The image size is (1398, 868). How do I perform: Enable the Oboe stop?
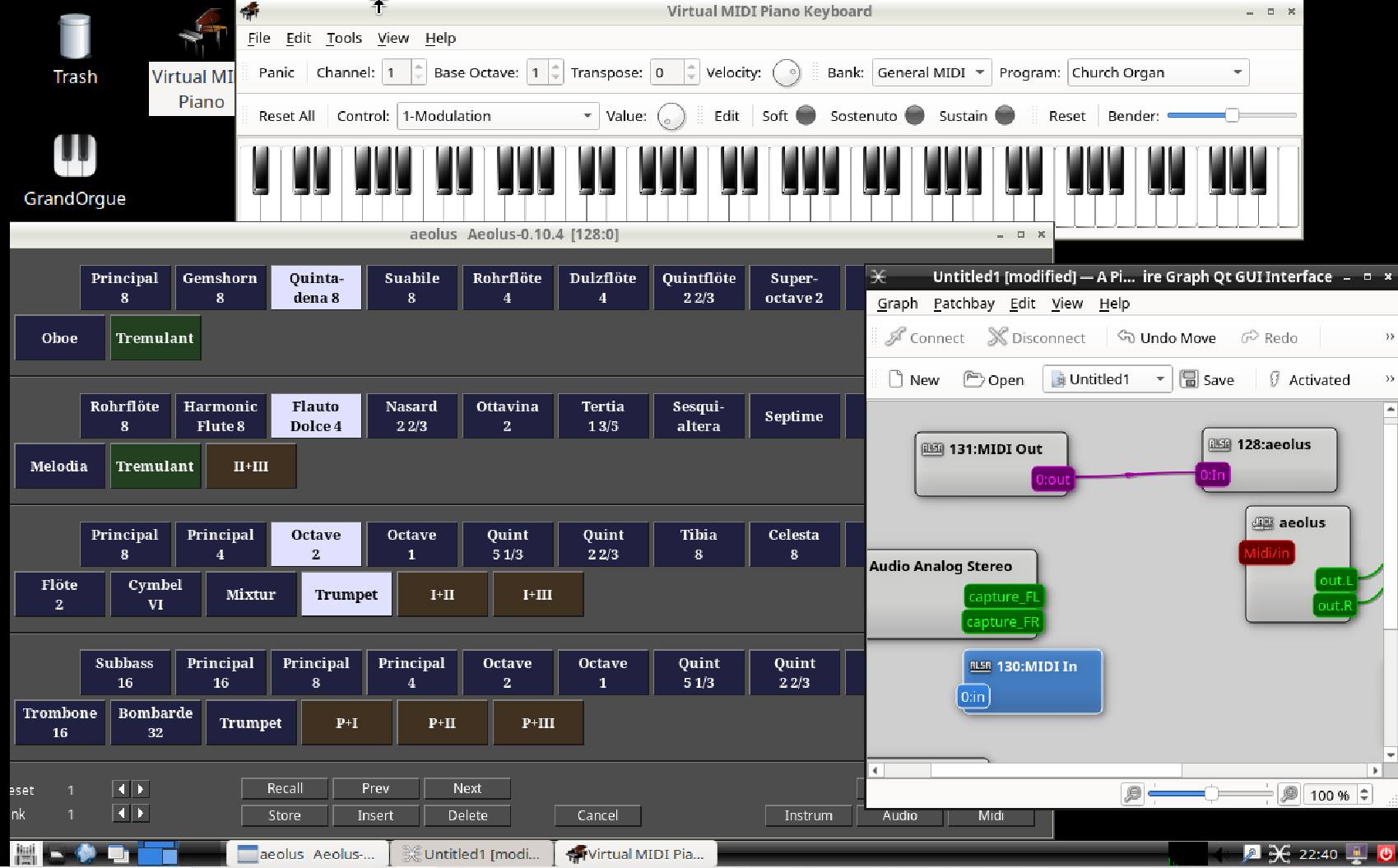59,338
